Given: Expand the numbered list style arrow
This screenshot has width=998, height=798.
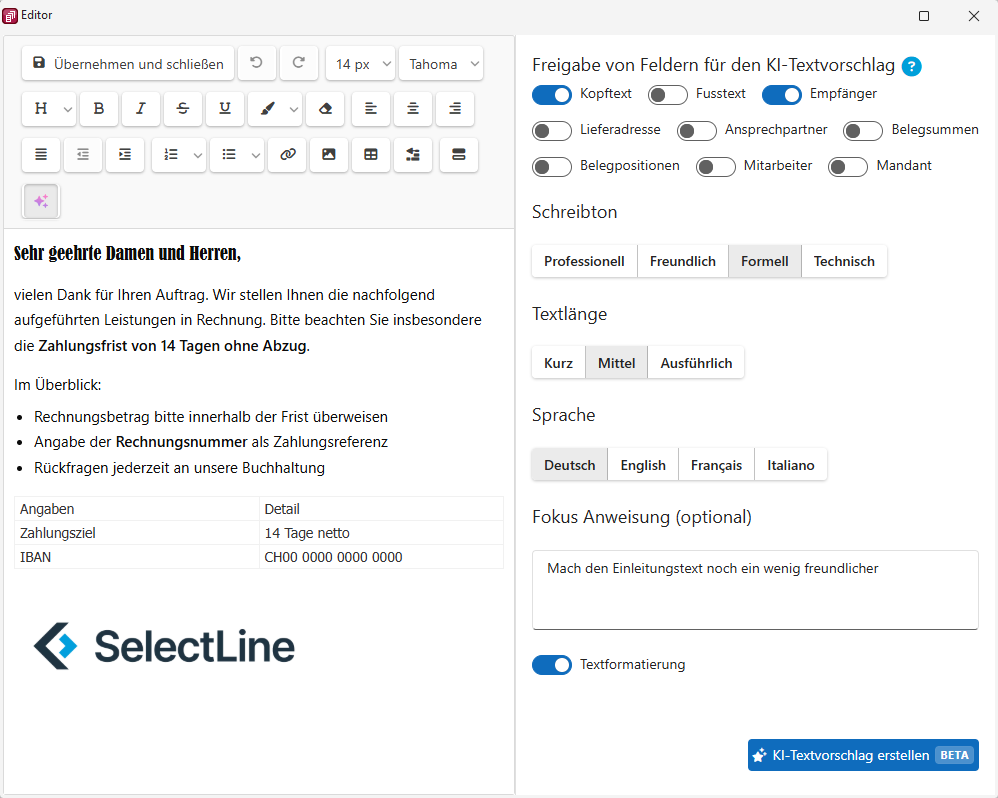Looking at the screenshot, I should pos(198,155).
